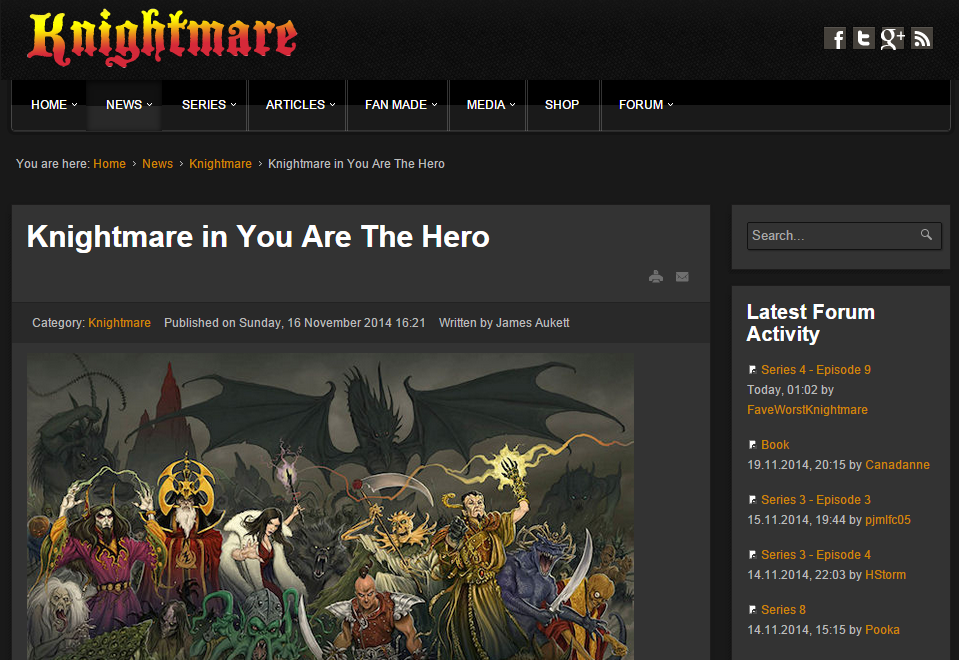
Task: Open Series 8 forum topic
Action: 783,610
